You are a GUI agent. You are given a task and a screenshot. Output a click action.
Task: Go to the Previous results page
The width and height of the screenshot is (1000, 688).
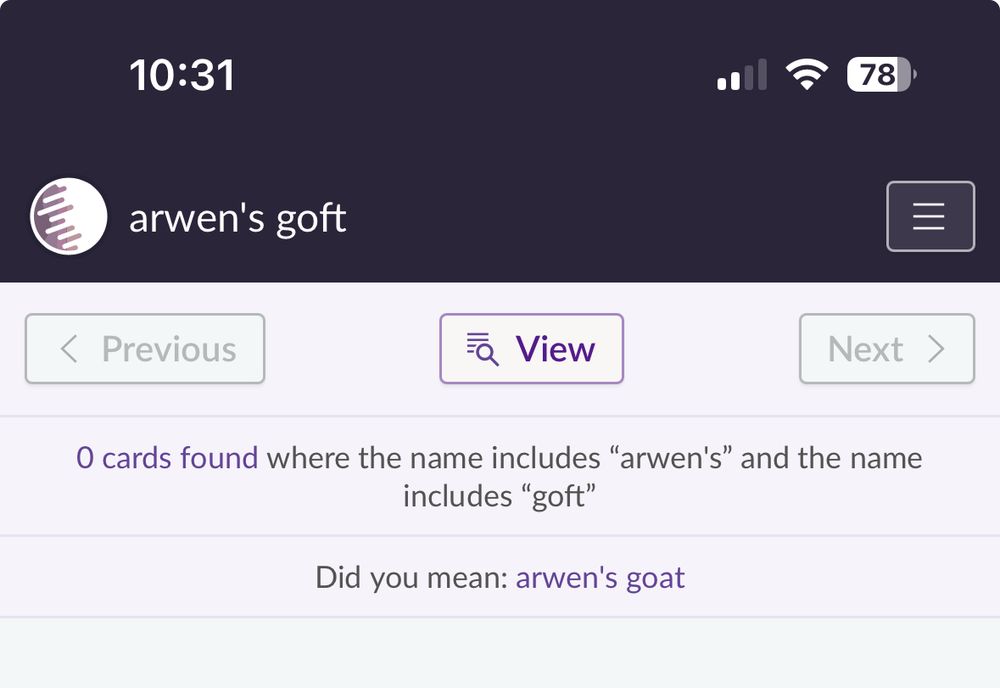tap(145, 349)
